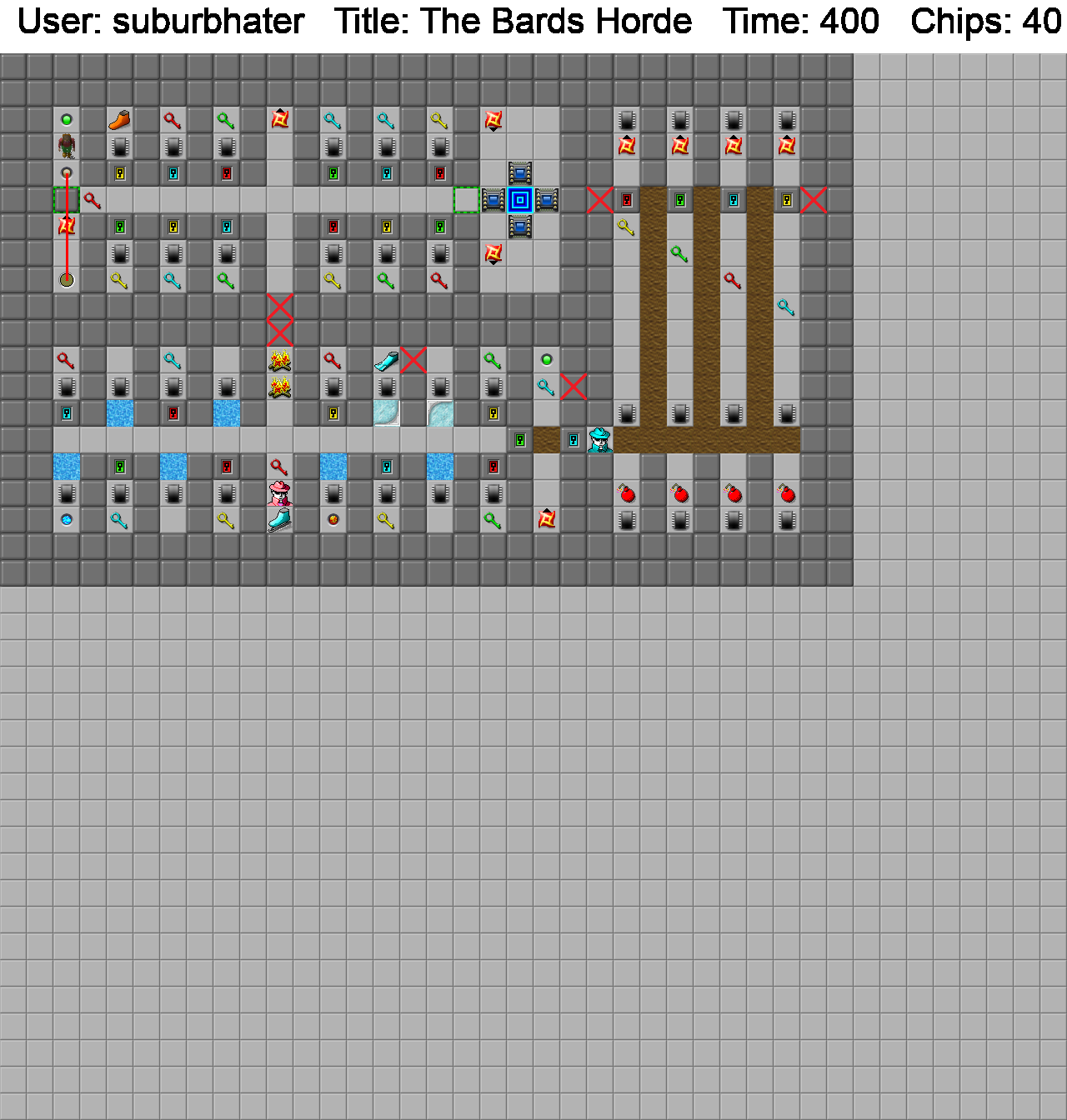
Task: Click the "Time: 400" counter text
Action: pyautogui.click(x=800, y=22)
